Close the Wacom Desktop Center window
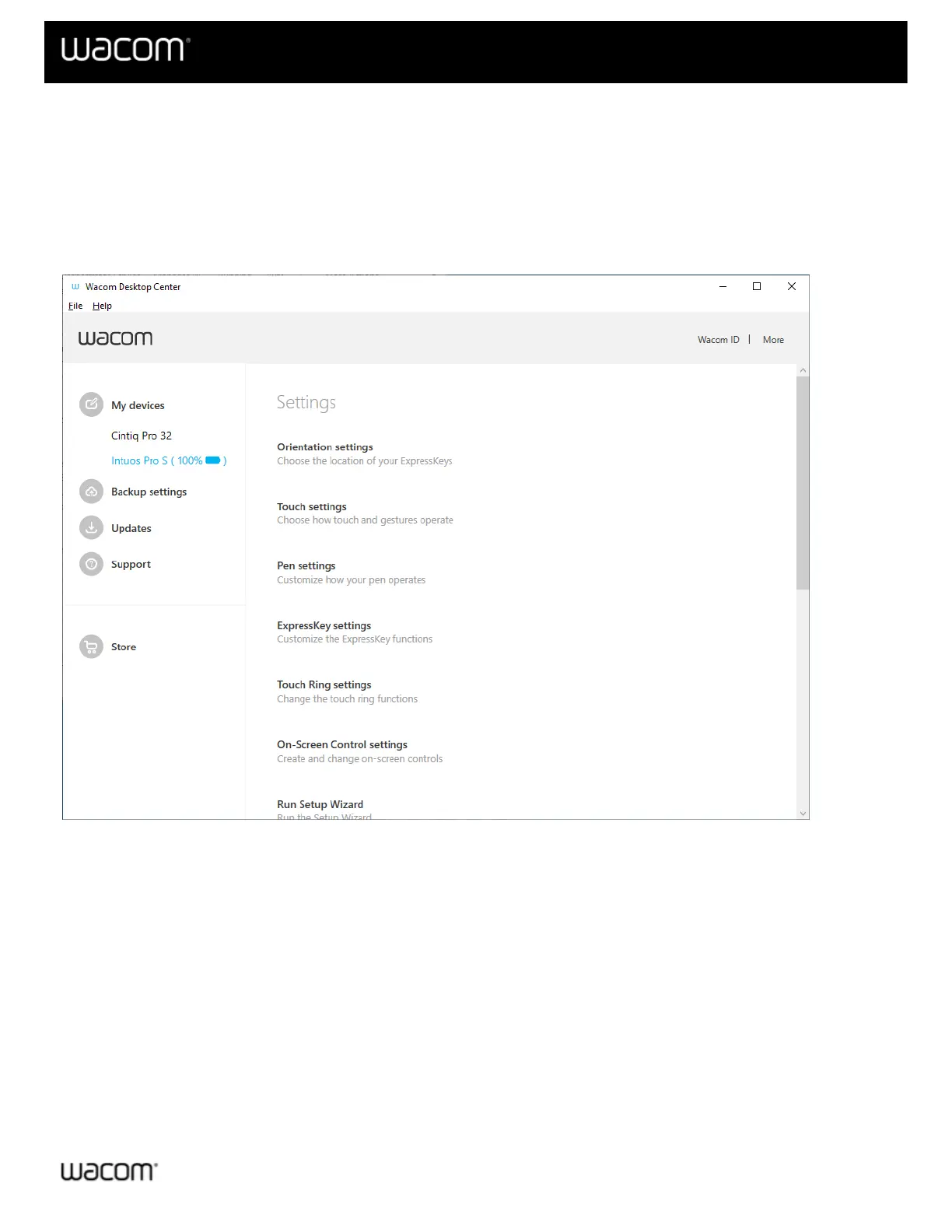Screen dimensions: 952x1232 pyautogui.click(x=792, y=286)
